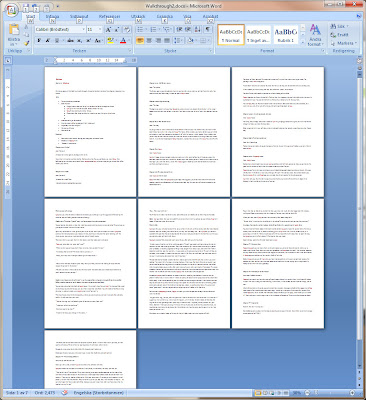Open the Granska ribbon tab
Image resolution: width=366 pixels, height=400 pixels.
[165, 17]
